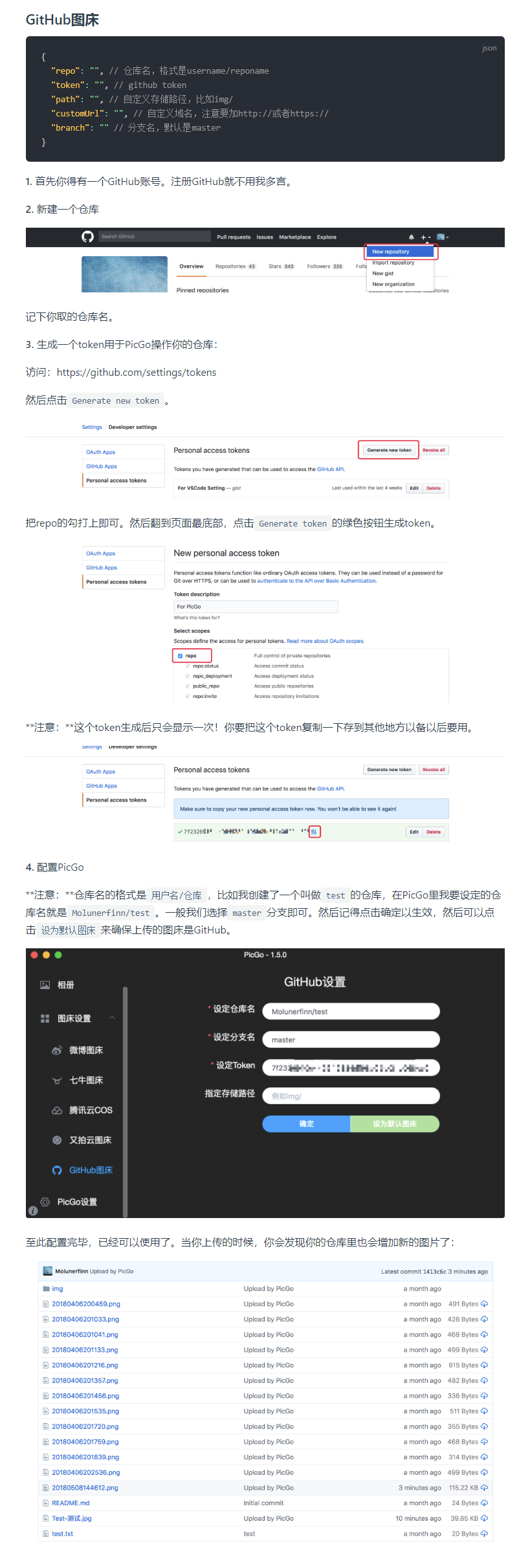This screenshot has height=1568, width=519.
Task: Open 相册 album in PicGo sidebar
Action: pos(58,985)
